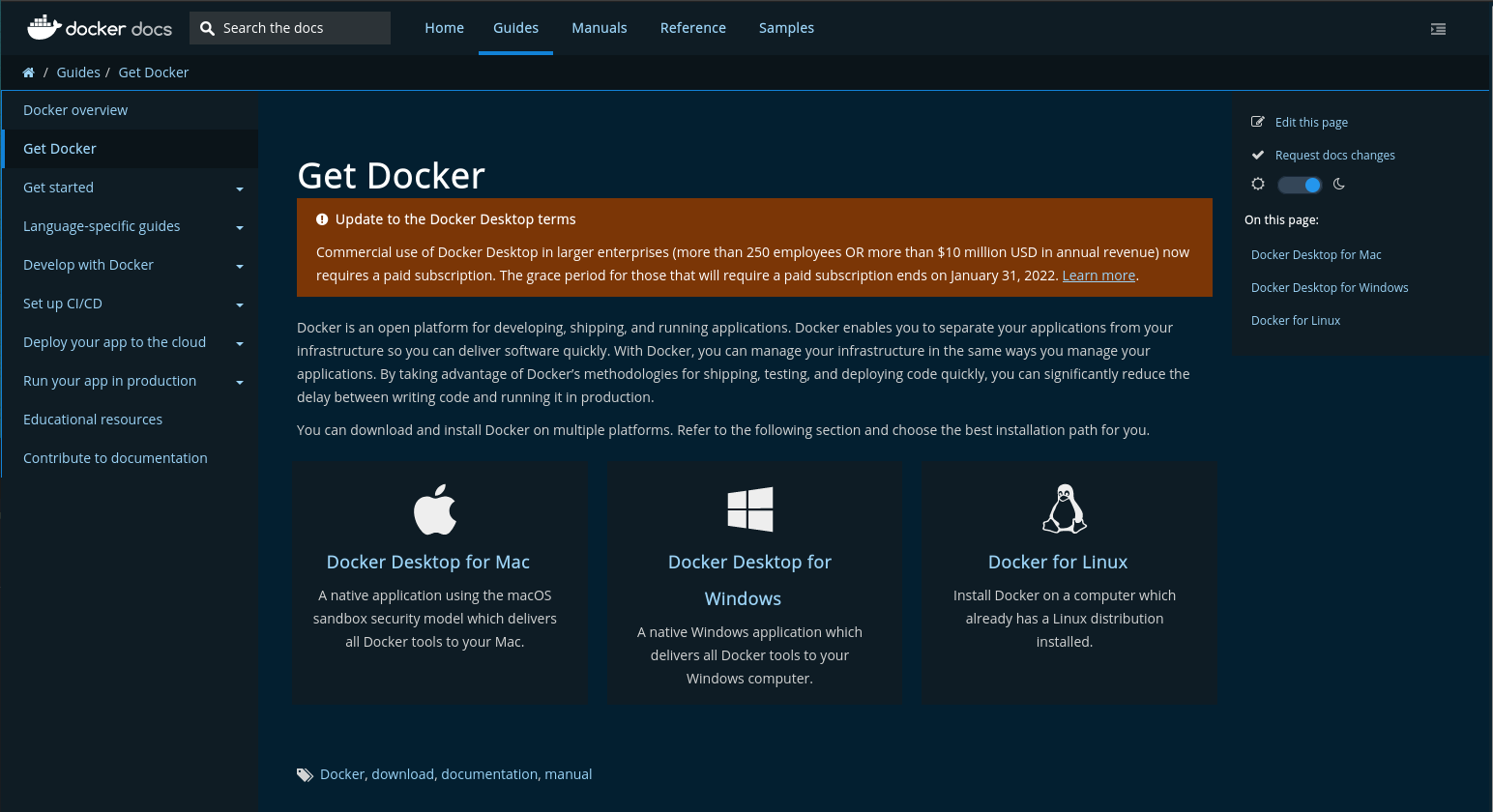Viewport: 1493px width, 812px height.
Task: Click the download keyword tag
Action: (402, 774)
